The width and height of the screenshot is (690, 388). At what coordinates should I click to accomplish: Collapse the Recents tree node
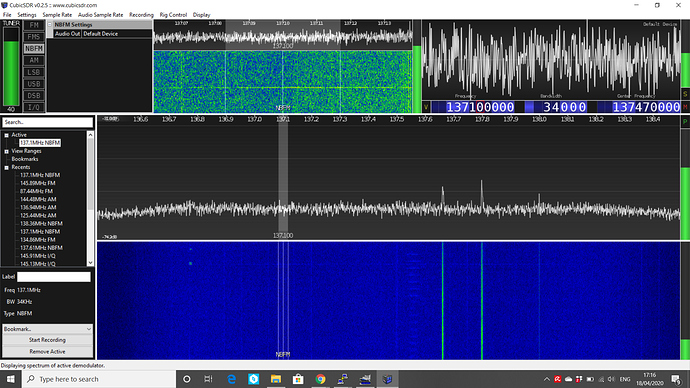click(x=7, y=168)
